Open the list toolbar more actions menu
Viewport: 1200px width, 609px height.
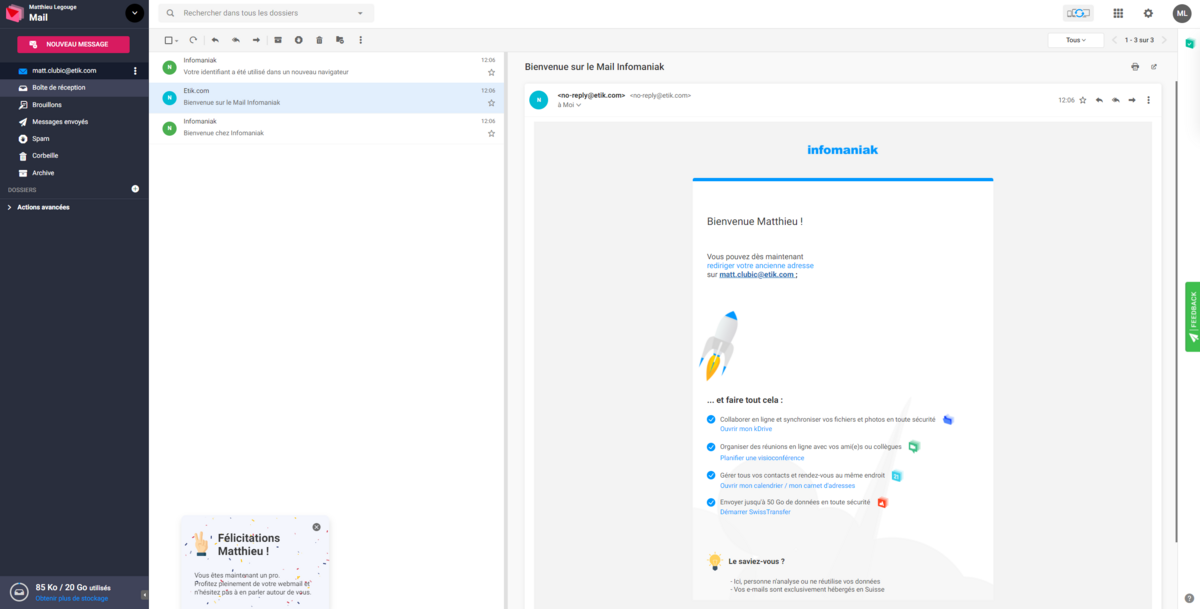tap(360, 40)
